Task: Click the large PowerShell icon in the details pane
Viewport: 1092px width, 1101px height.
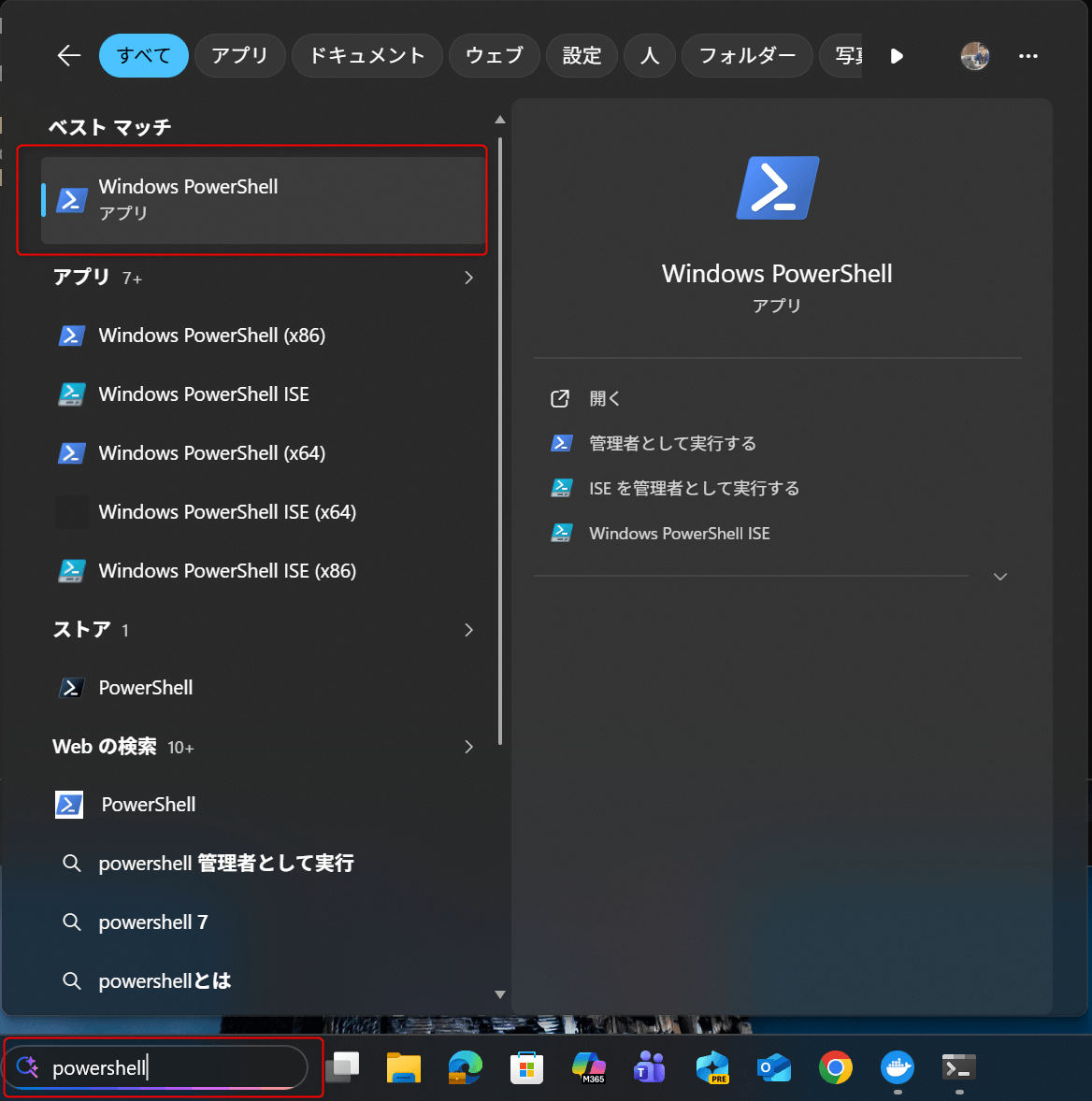Action: [777, 188]
